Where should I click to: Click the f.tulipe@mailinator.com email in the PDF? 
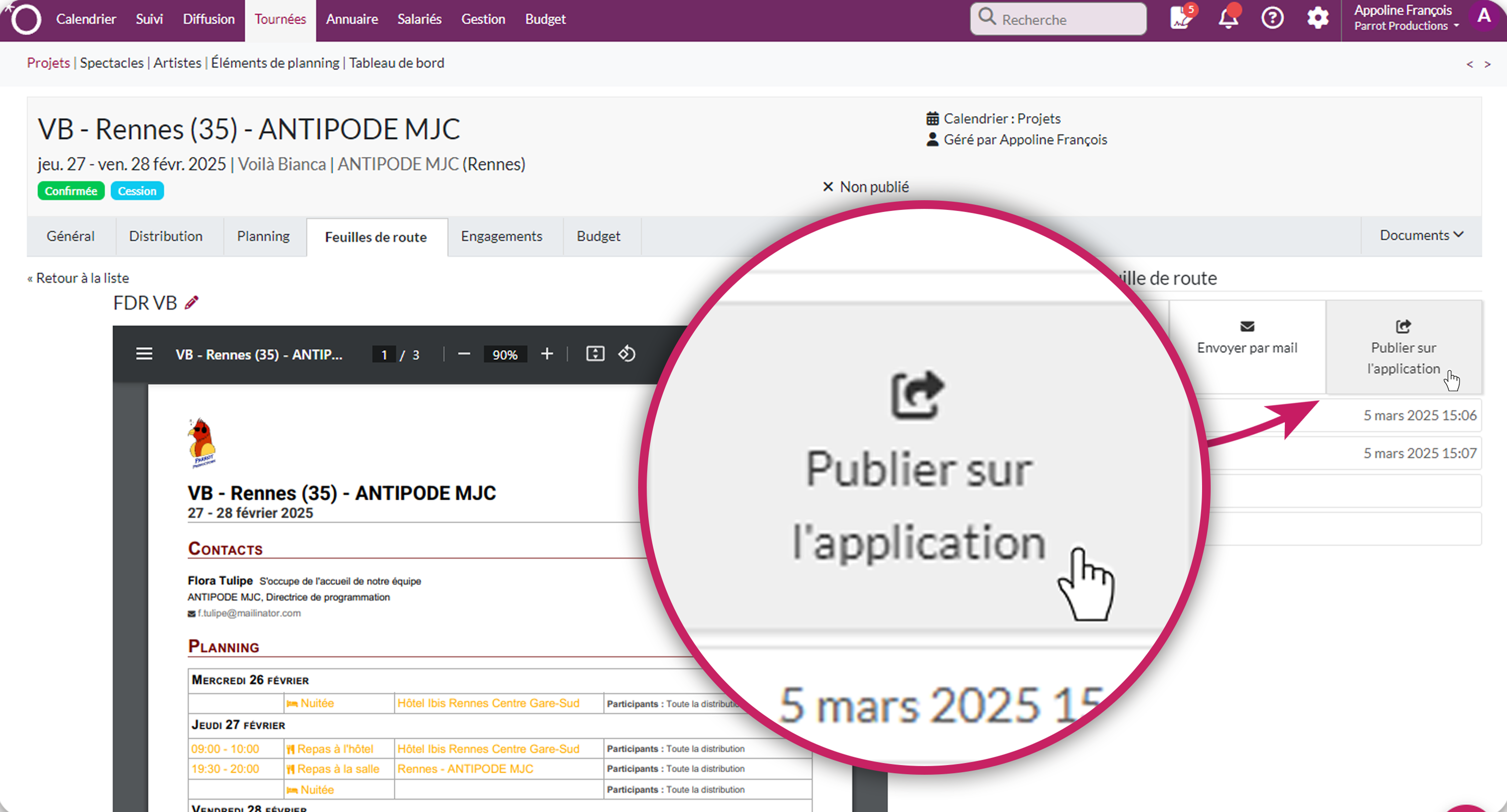point(248,613)
